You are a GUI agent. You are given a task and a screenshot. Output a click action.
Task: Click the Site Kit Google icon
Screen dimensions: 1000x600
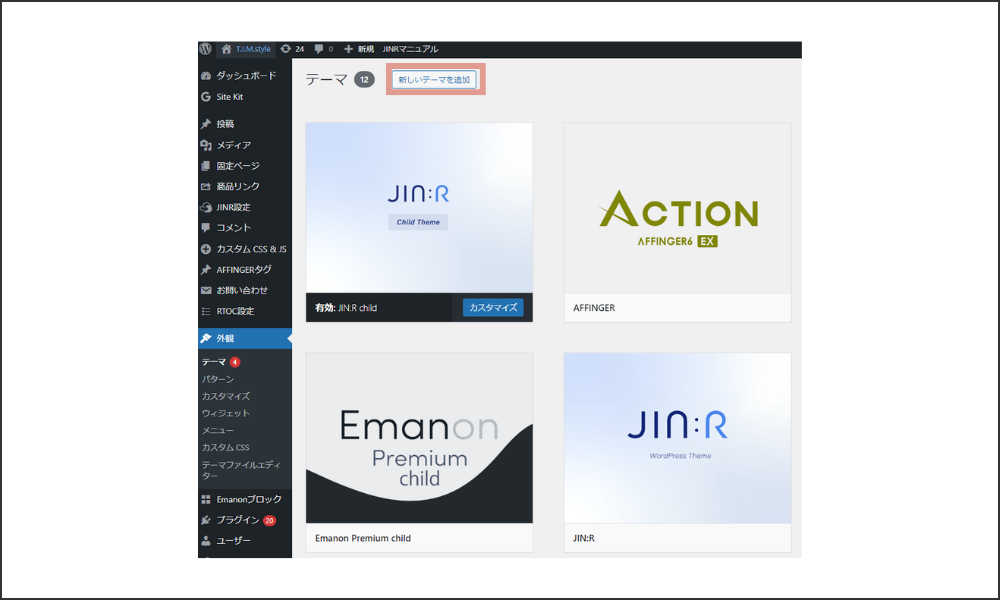click(206, 97)
